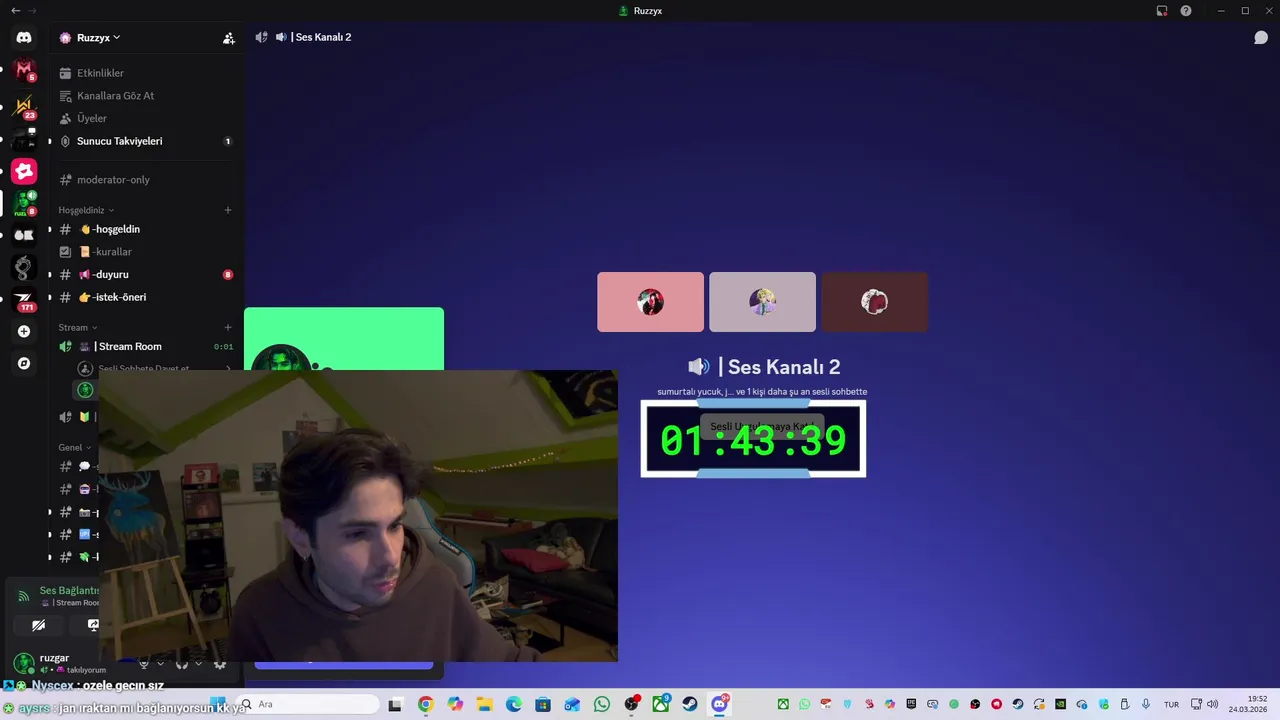
Task: Click the green 01:43:39 timer overlay
Action: 753,440
